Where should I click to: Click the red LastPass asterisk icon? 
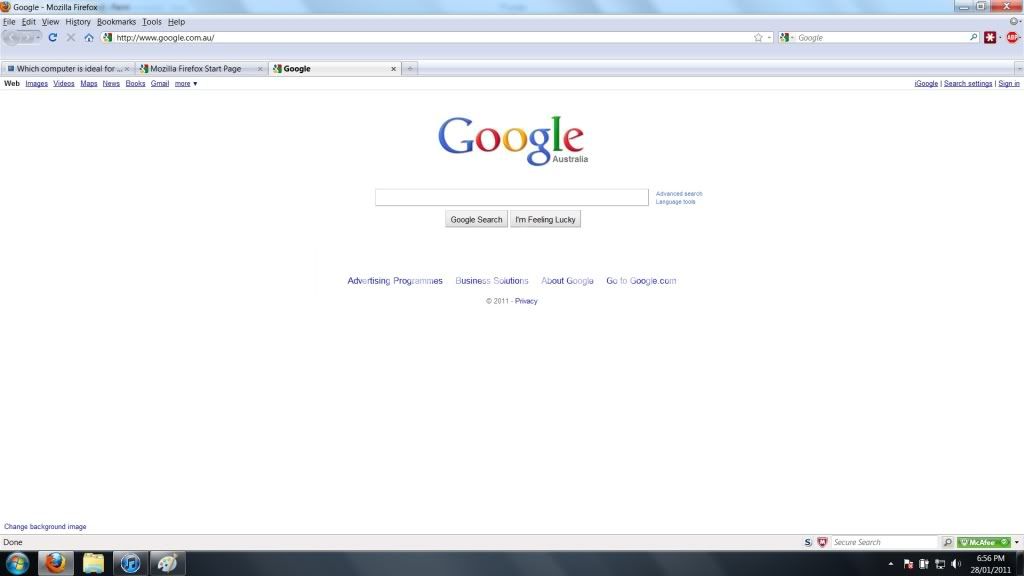click(x=990, y=38)
